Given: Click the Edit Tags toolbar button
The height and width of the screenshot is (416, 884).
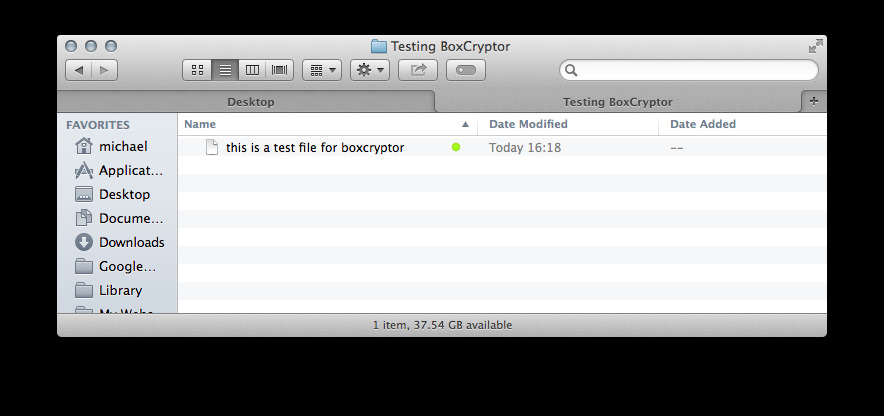Looking at the screenshot, I should pos(466,70).
